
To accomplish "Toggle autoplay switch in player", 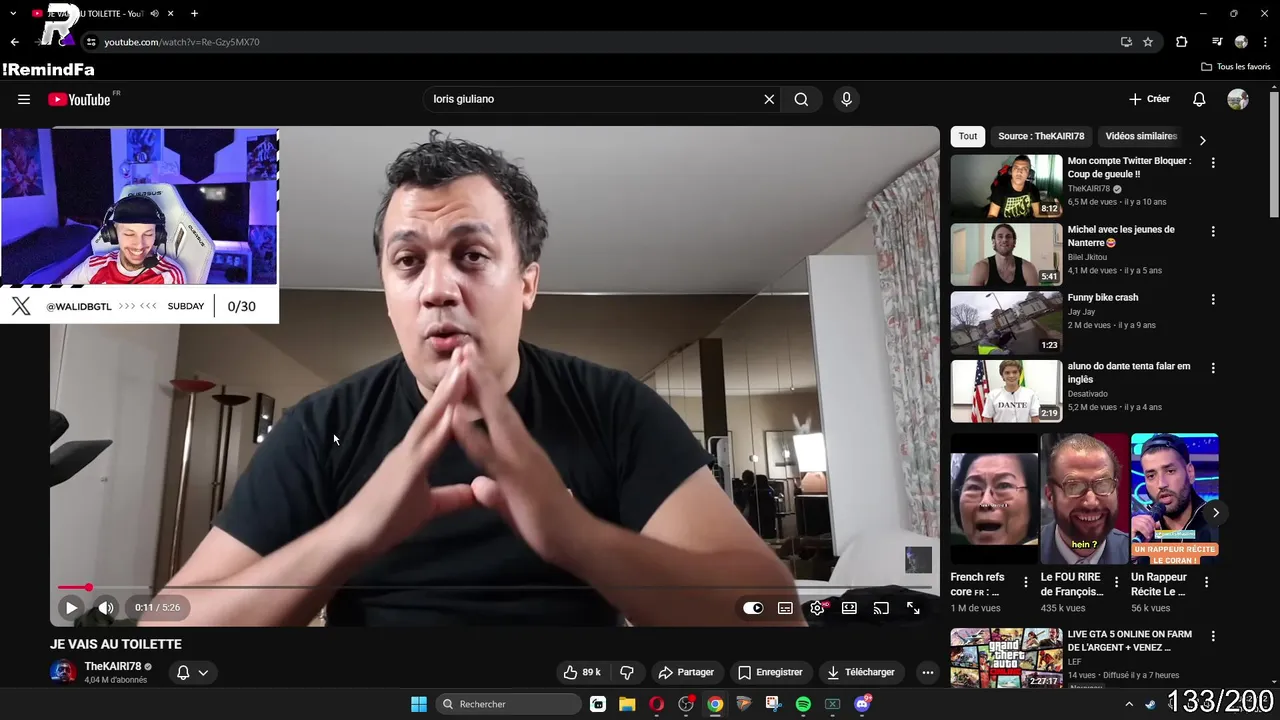I will tap(753, 608).
